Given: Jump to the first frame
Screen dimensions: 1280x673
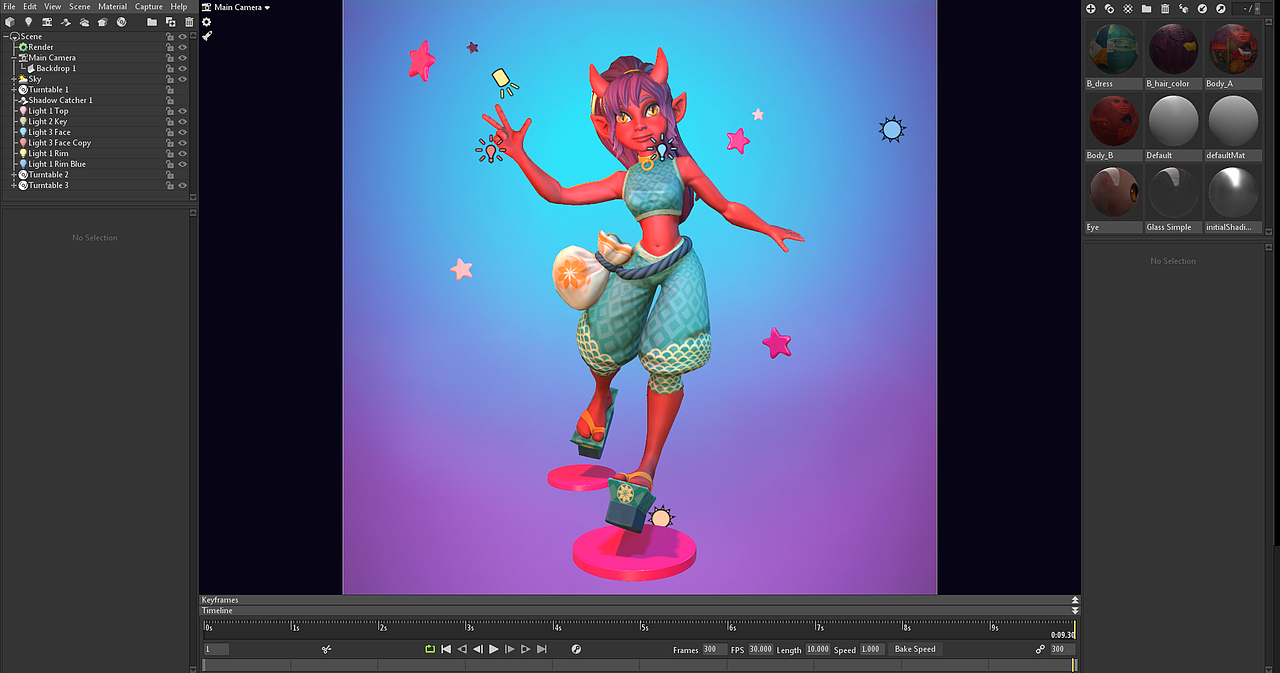Looking at the screenshot, I should pos(446,649).
